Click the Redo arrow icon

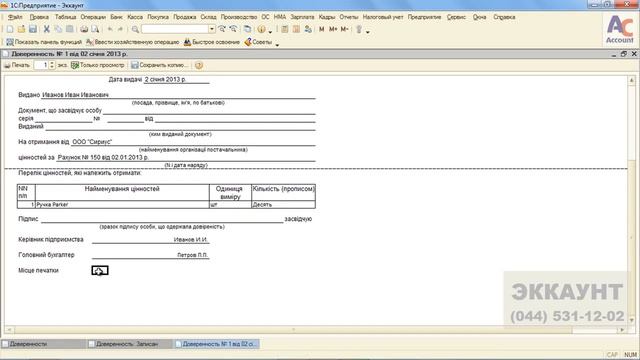(120, 29)
